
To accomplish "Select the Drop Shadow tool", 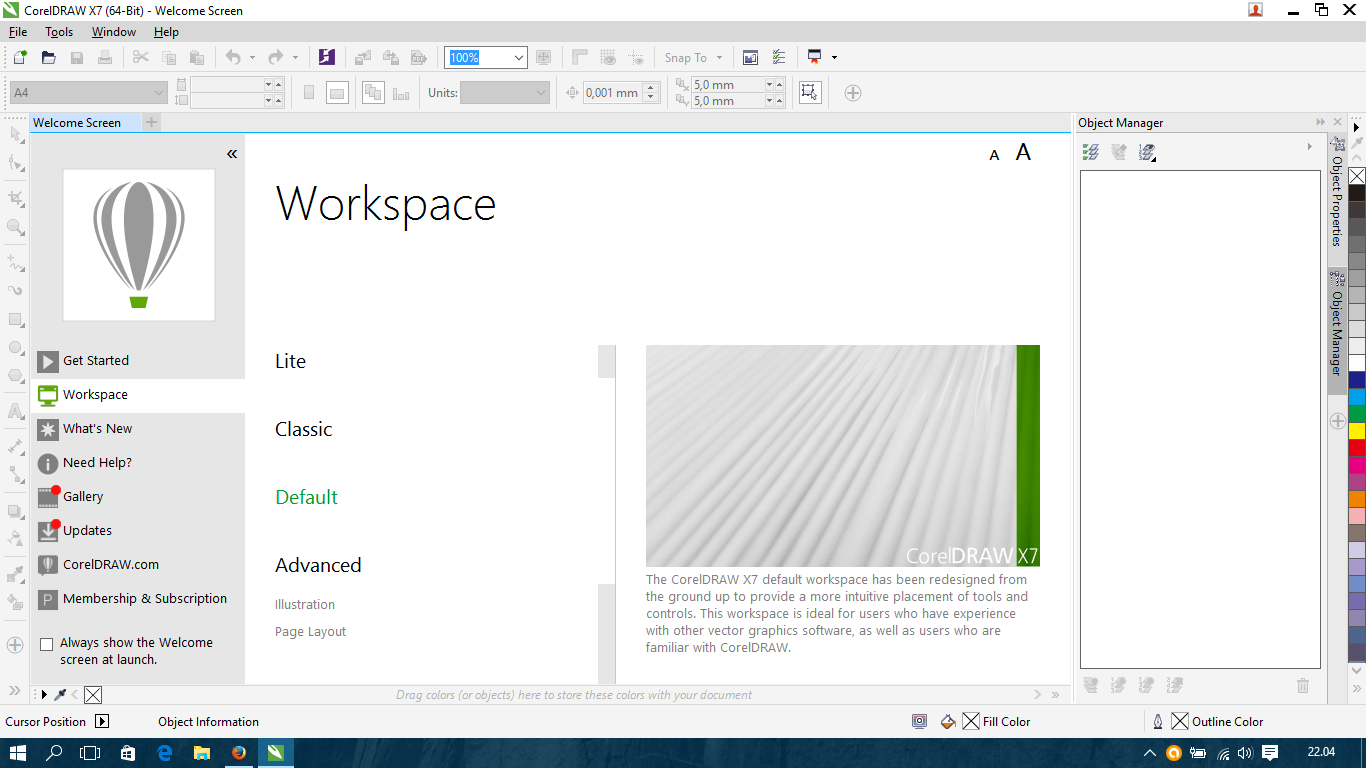I will coord(15,510).
